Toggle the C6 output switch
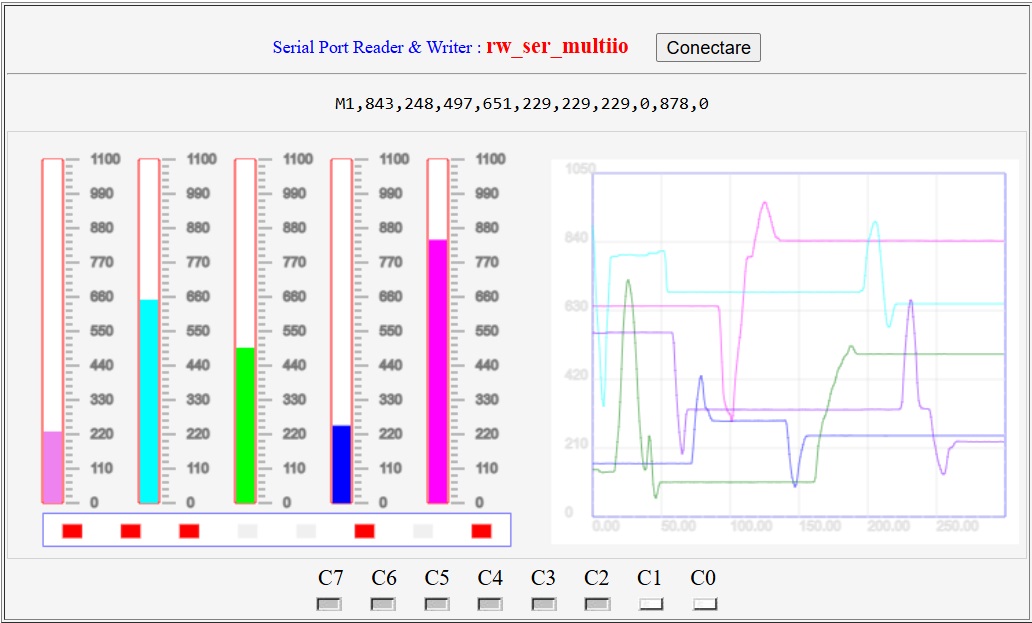Image resolution: width=1032 pixels, height=623 pixels. coord(382,604)
